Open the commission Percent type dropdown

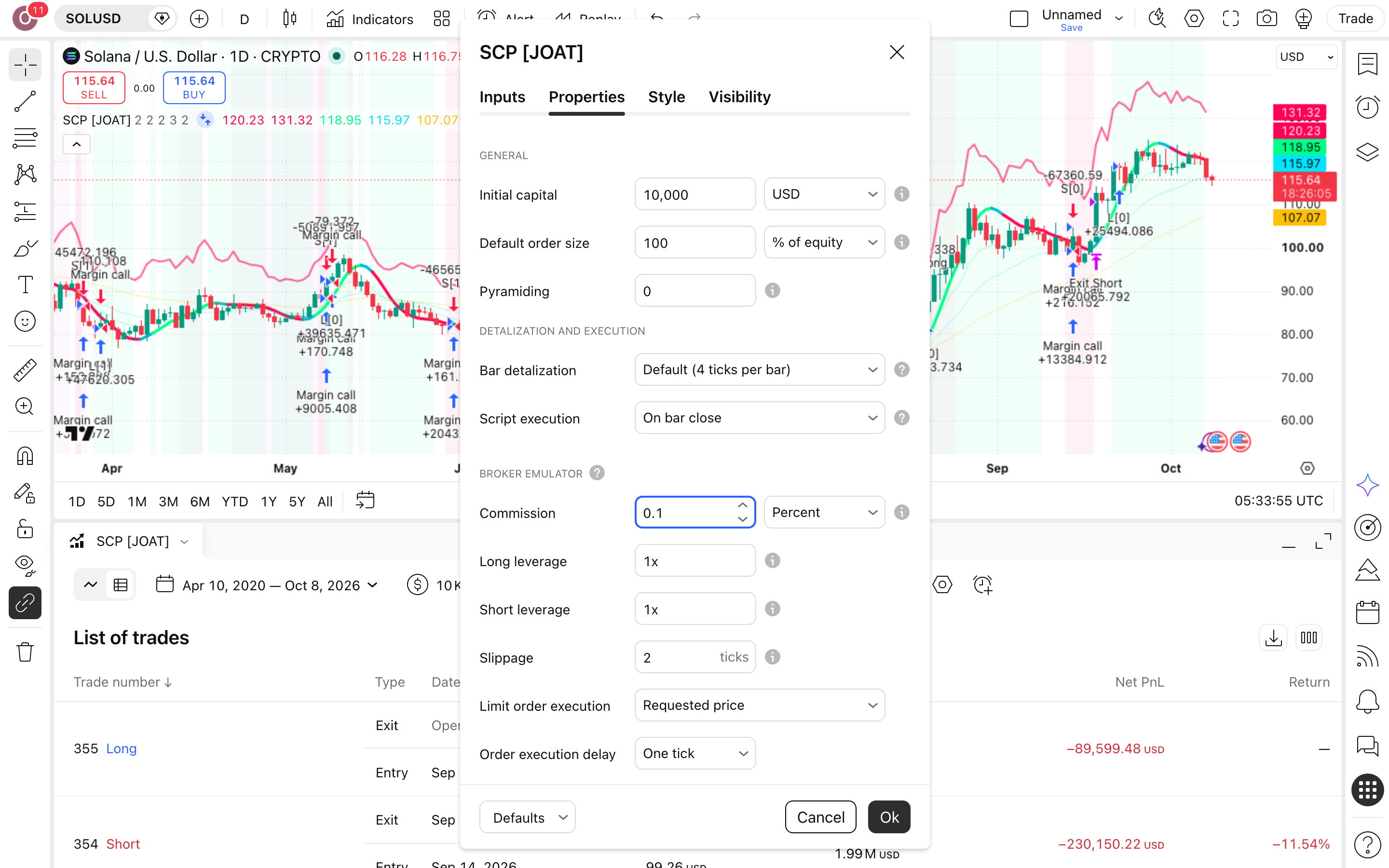coord(824,512)
